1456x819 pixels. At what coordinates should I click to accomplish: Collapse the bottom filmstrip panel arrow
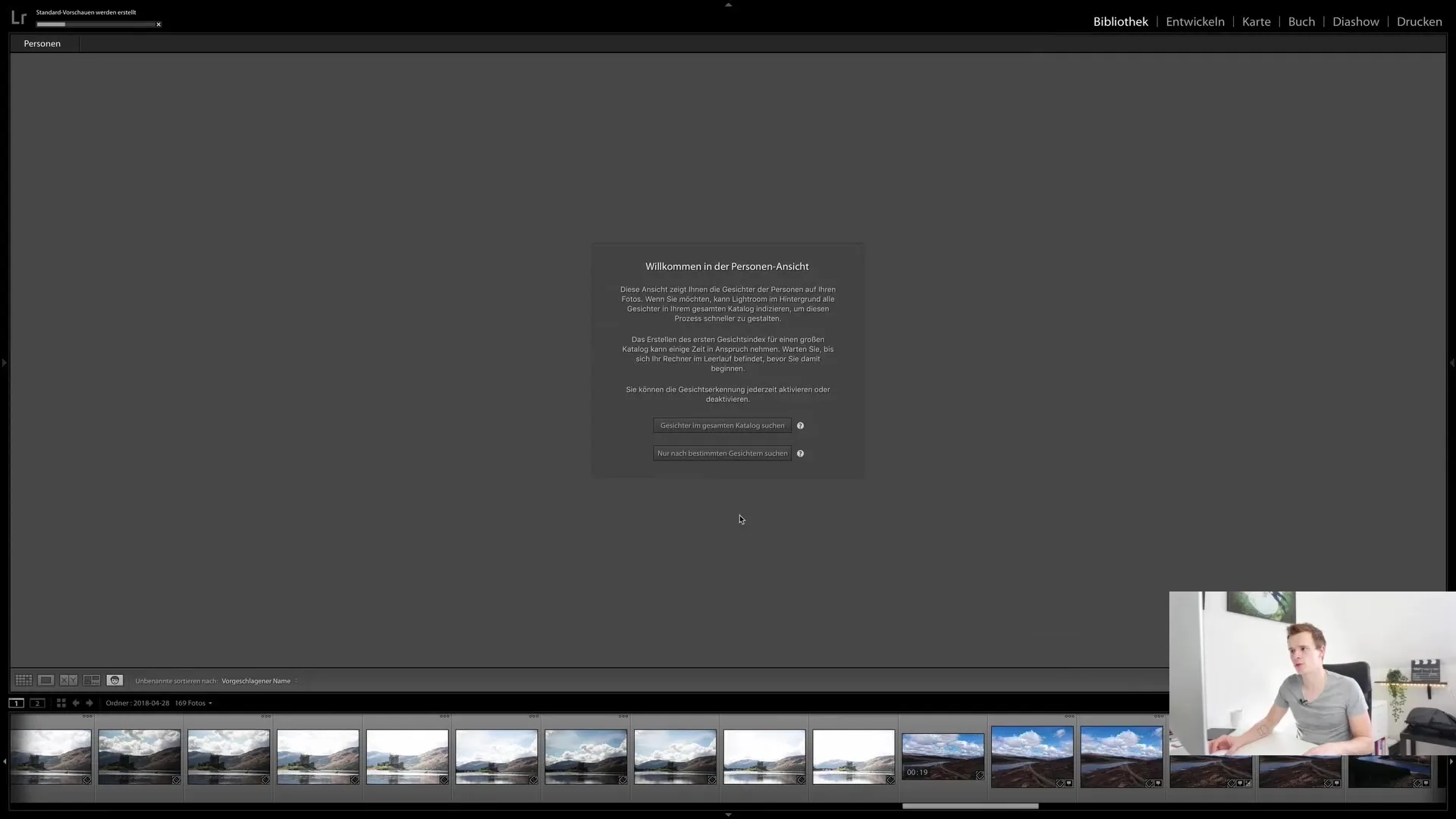728,814
